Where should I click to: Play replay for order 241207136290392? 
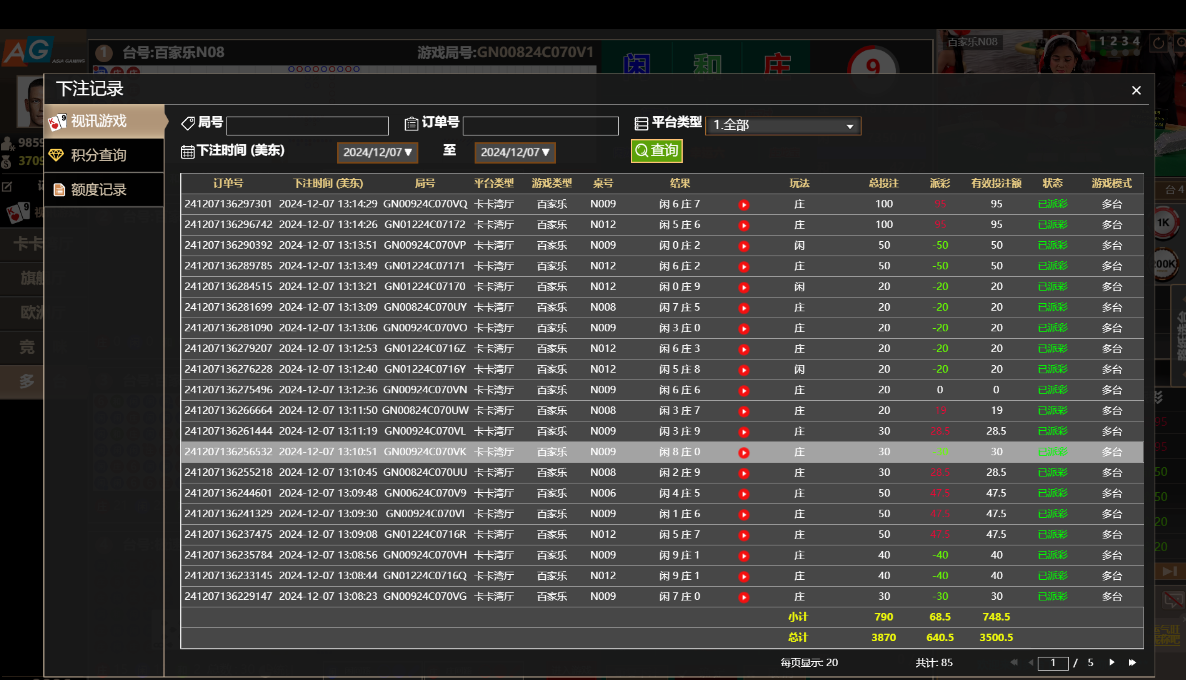tap(744, 246)
